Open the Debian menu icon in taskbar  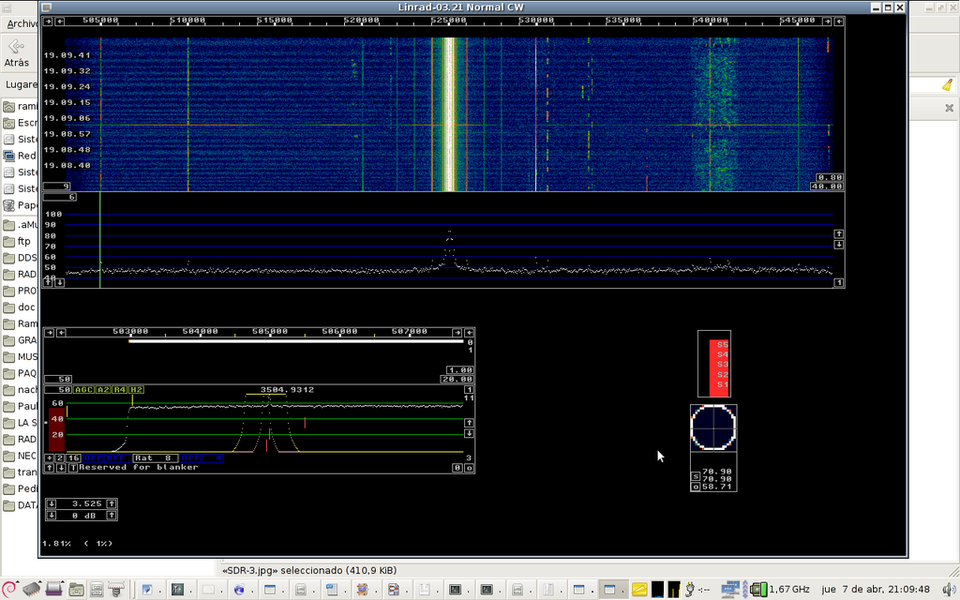(x=9, y=589)
